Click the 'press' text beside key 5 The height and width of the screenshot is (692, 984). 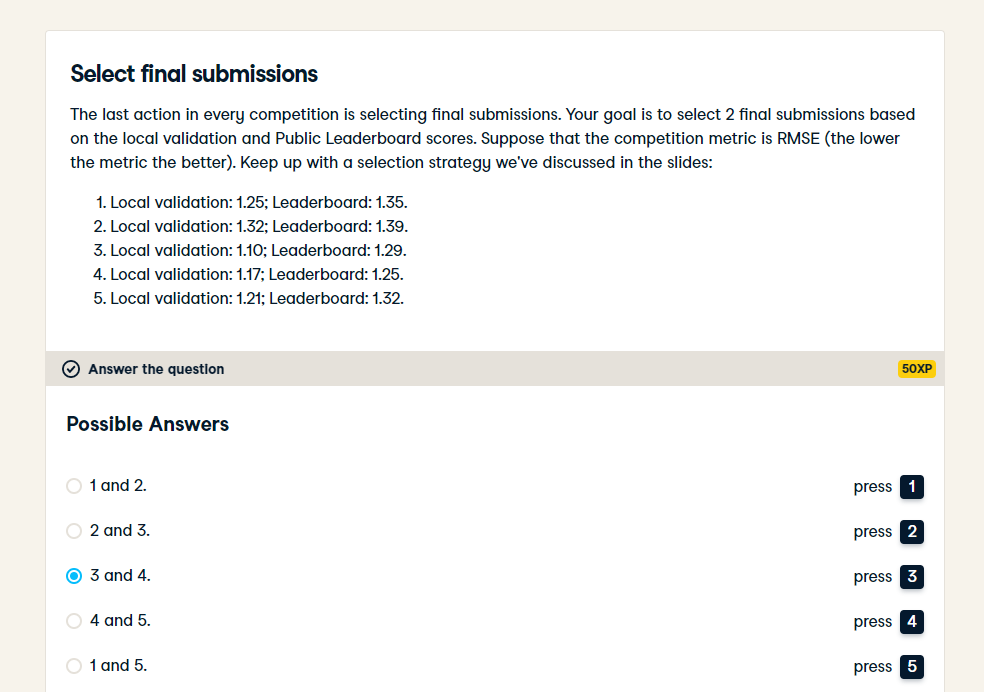(872, 667)
